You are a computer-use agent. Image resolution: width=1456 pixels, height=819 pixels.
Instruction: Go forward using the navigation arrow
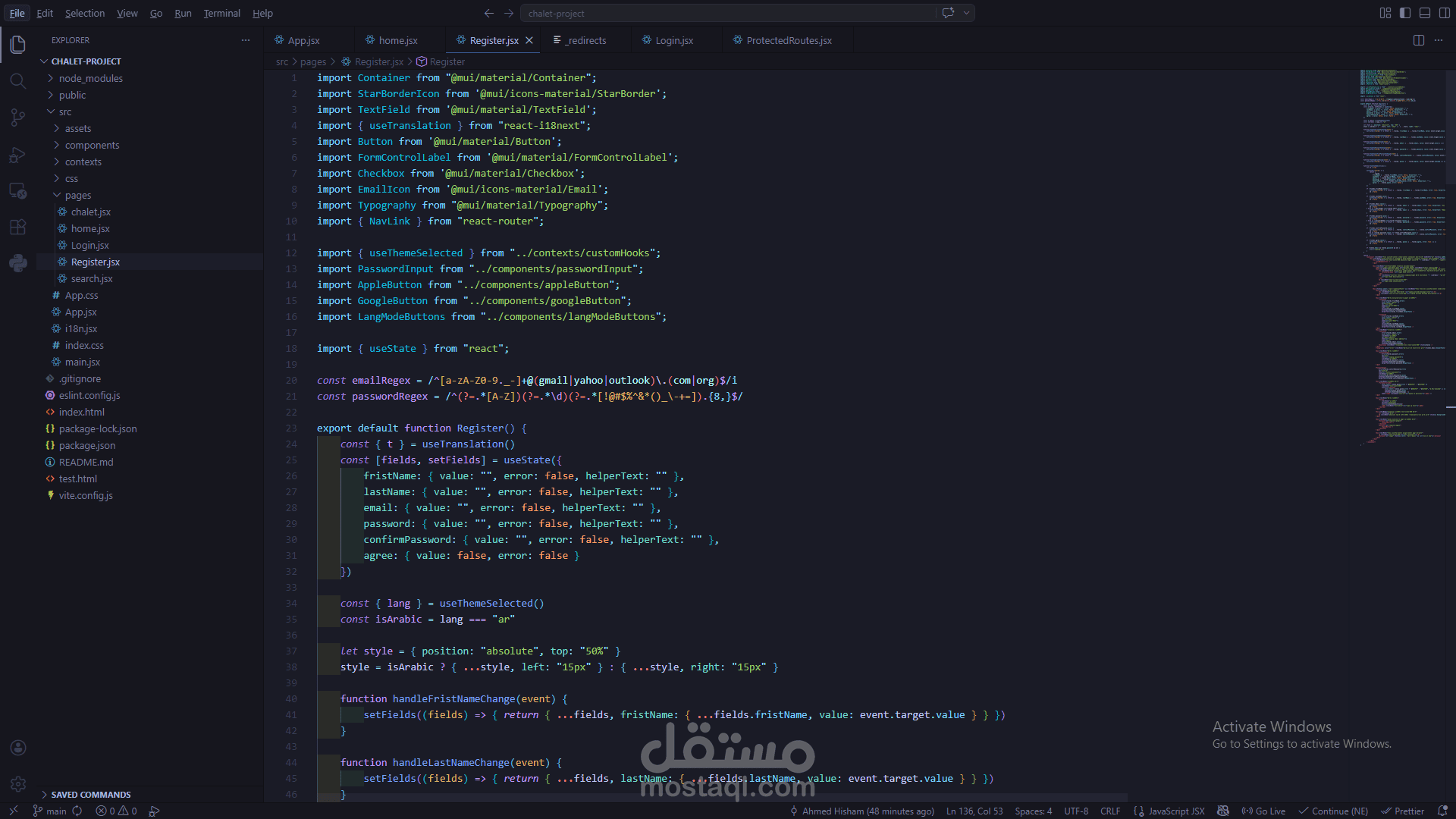[509, 13]
